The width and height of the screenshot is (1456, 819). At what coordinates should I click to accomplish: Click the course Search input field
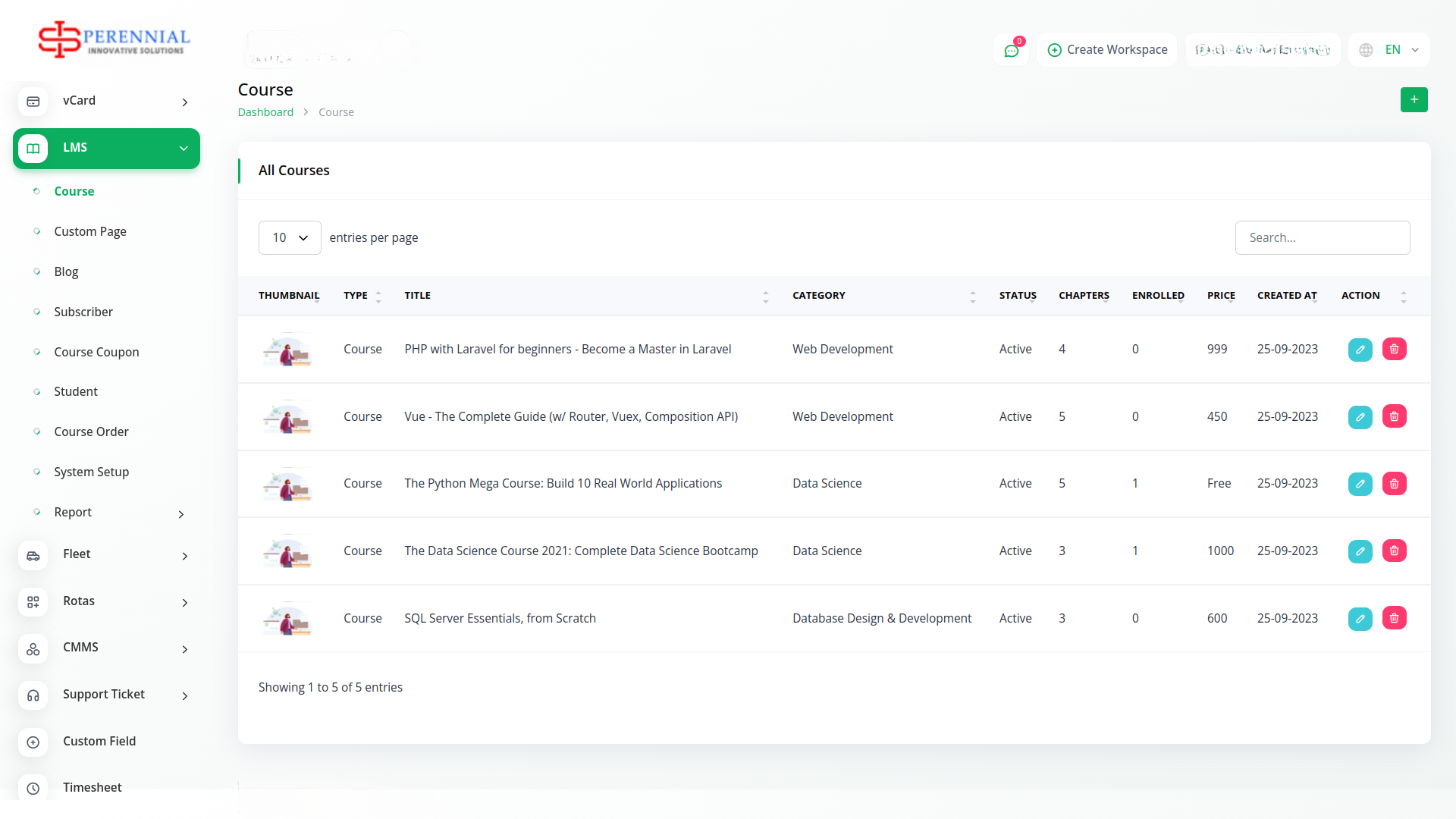pos(1322,237)
